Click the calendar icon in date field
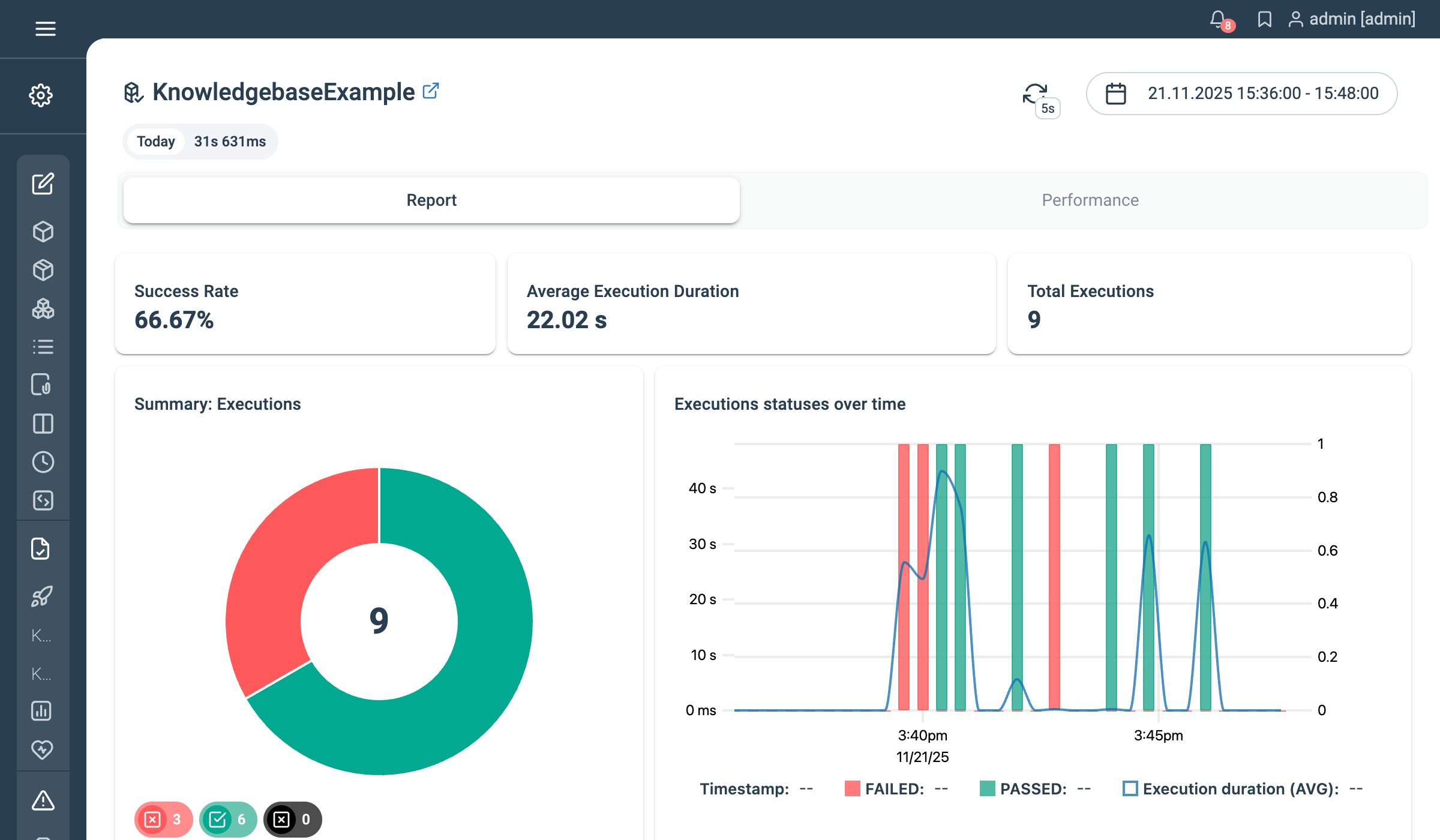1440x840 pixels. coord(1115,94)
